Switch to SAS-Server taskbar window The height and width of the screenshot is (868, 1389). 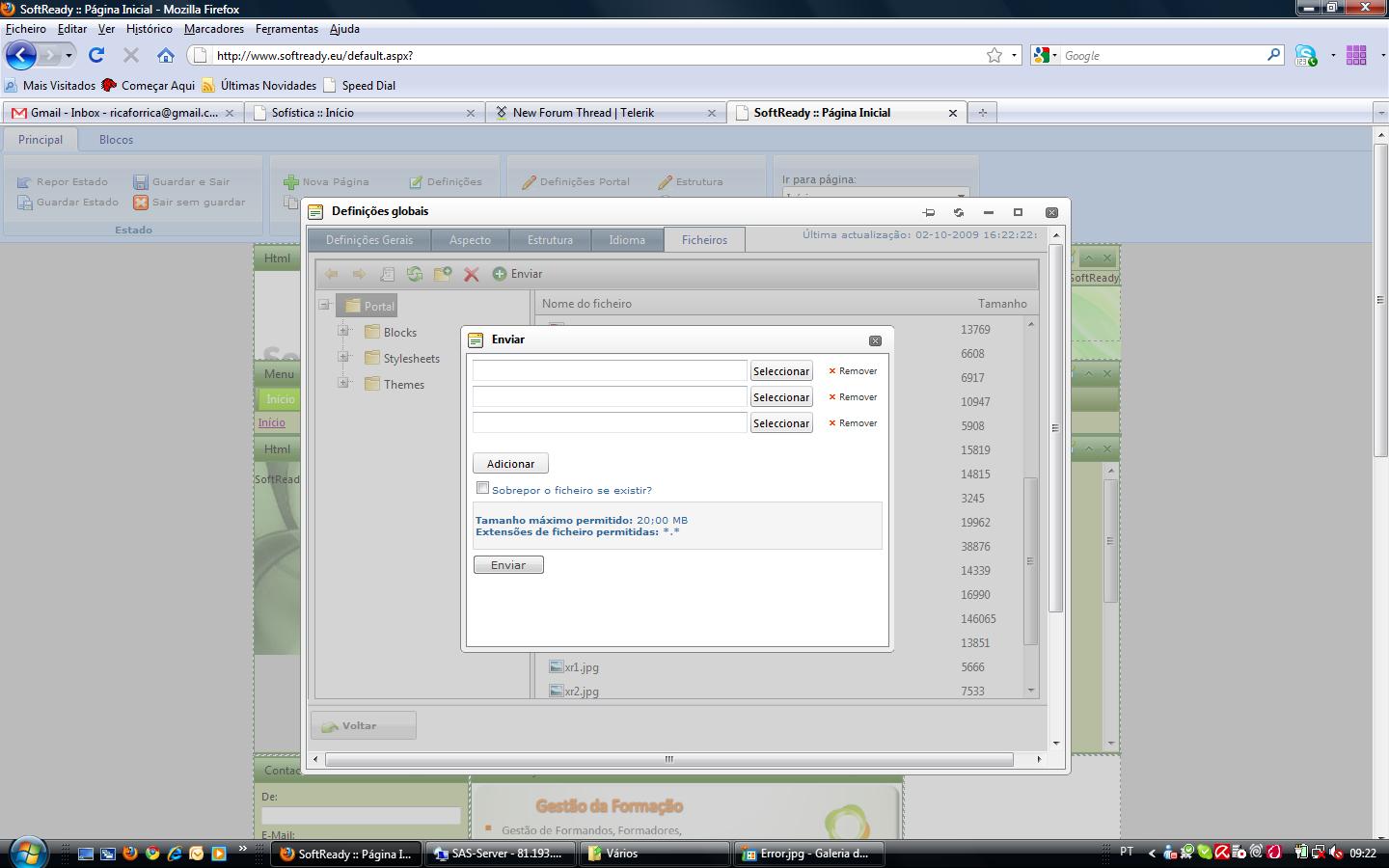[x=502, y=854]
